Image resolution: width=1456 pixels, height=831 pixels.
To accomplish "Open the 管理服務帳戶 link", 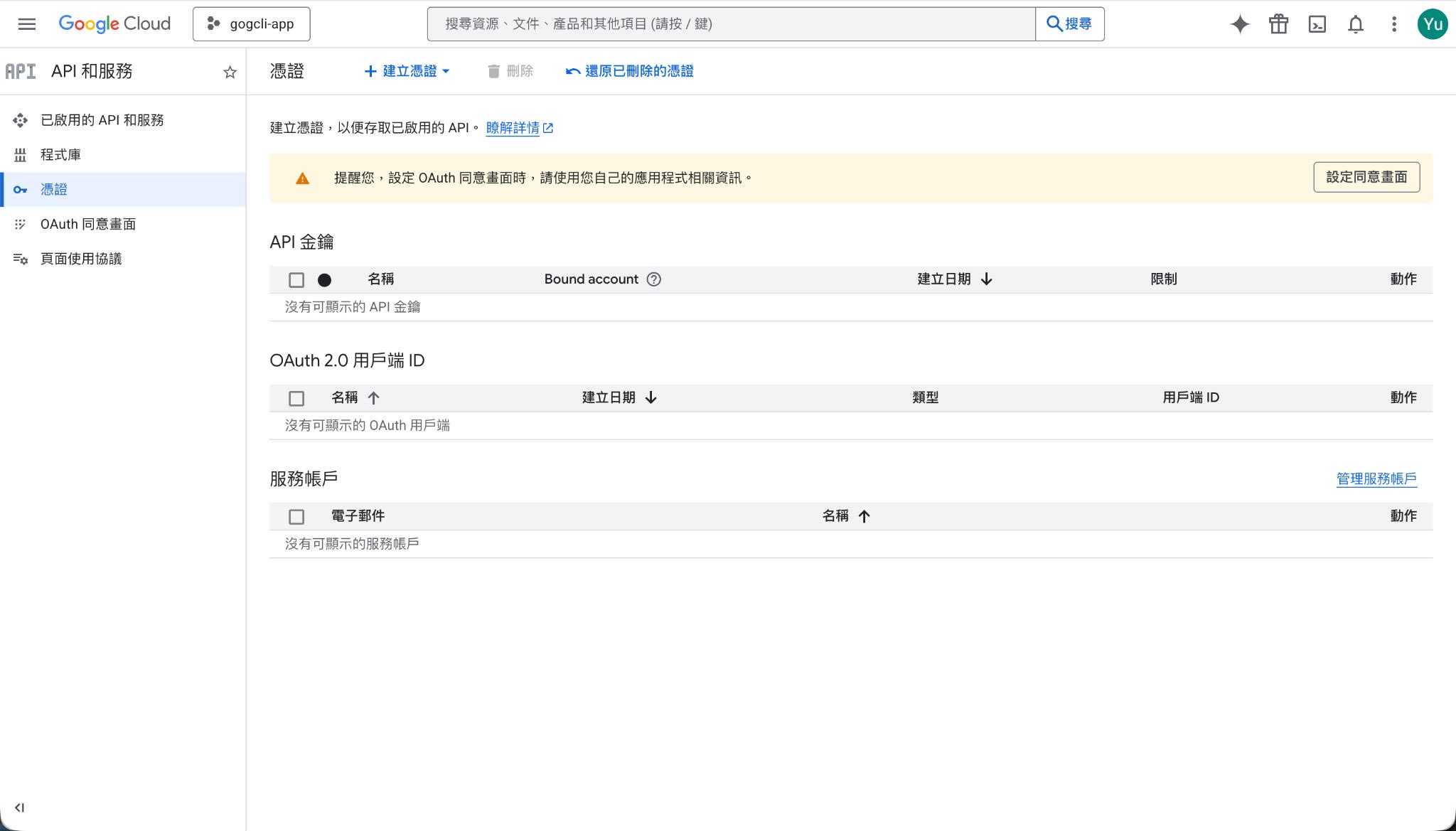I will tap(1376, 478).
